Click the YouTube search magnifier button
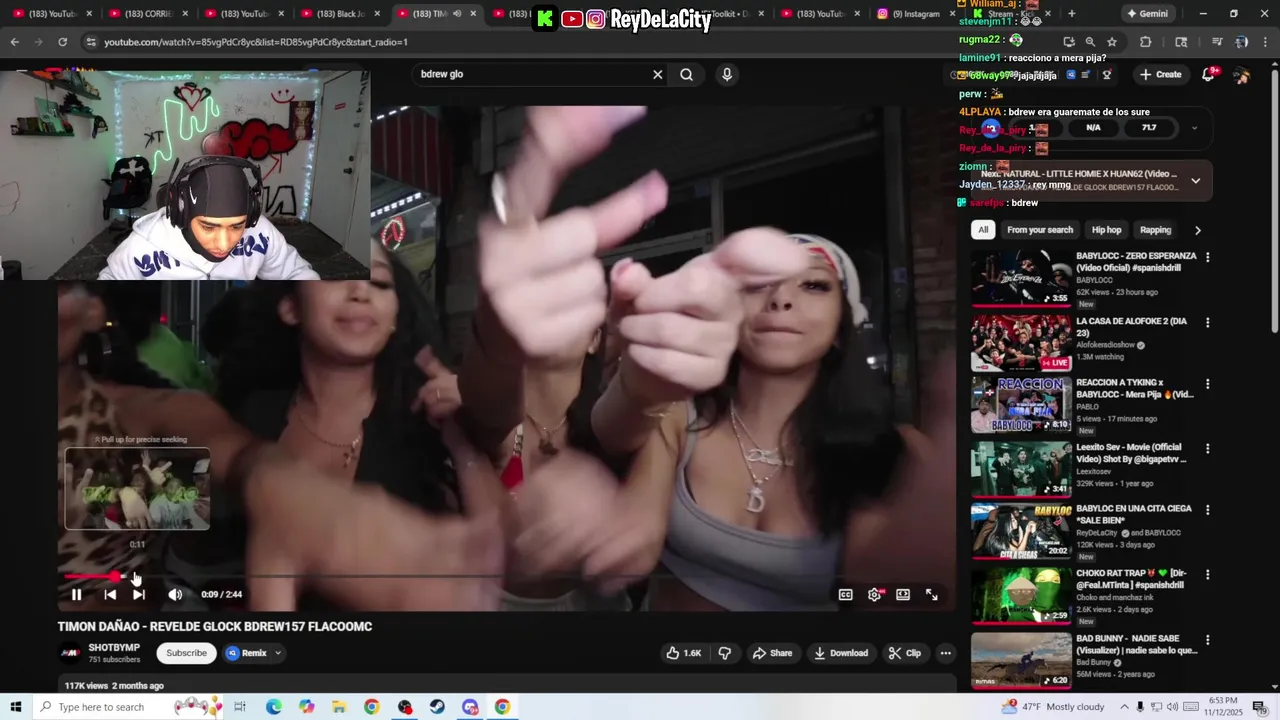 click(687, 74)
